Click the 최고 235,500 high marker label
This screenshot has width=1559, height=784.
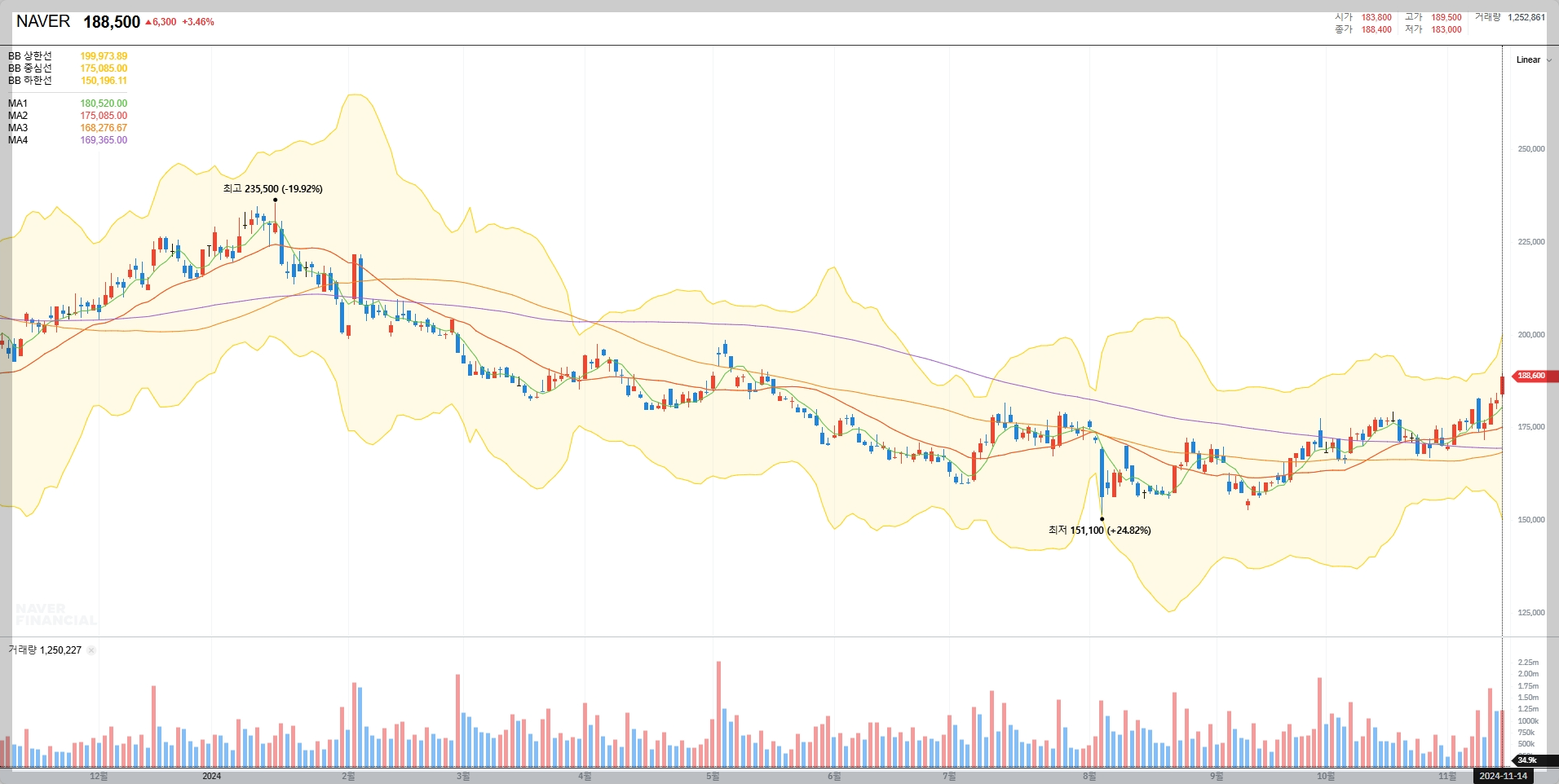click(272, 189)
